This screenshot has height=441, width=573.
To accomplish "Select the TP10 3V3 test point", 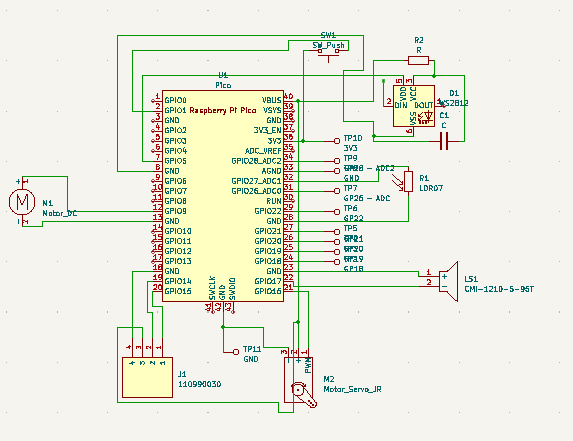I will 337,141.
